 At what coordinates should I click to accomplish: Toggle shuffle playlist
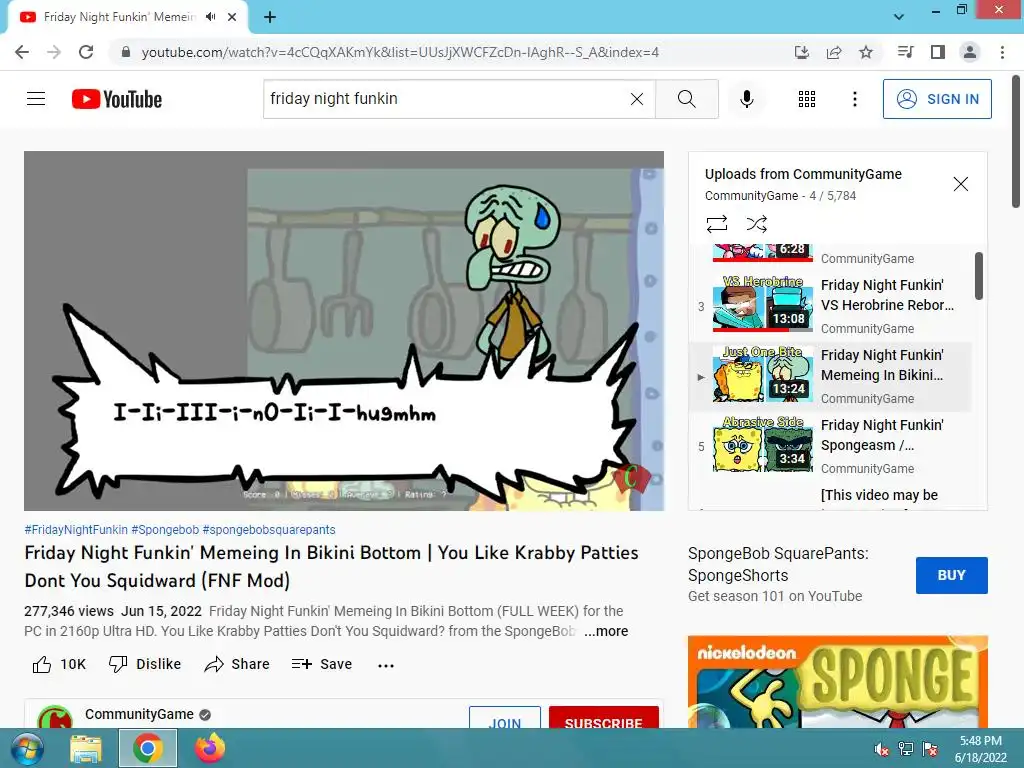pos(756,224)
